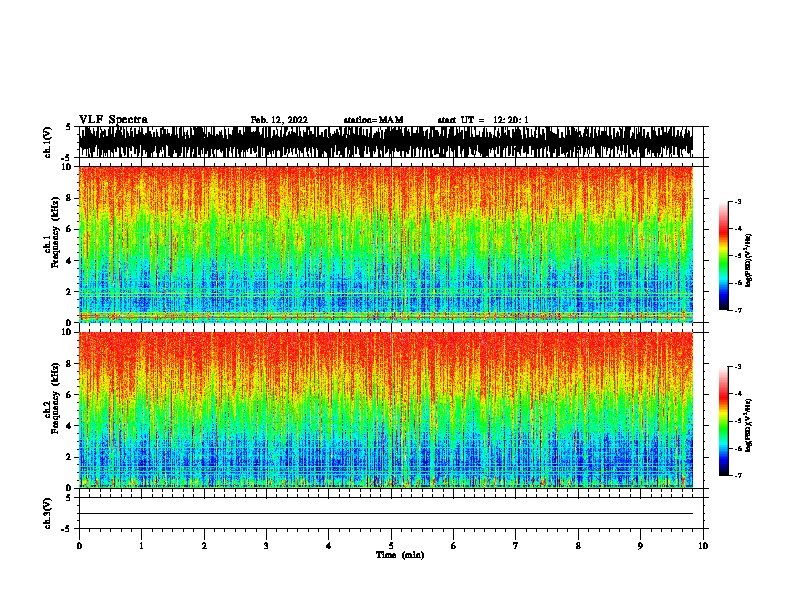Click the '5' tick on the time axis
This screenshot has width=792, height=612.
point(391,546)
